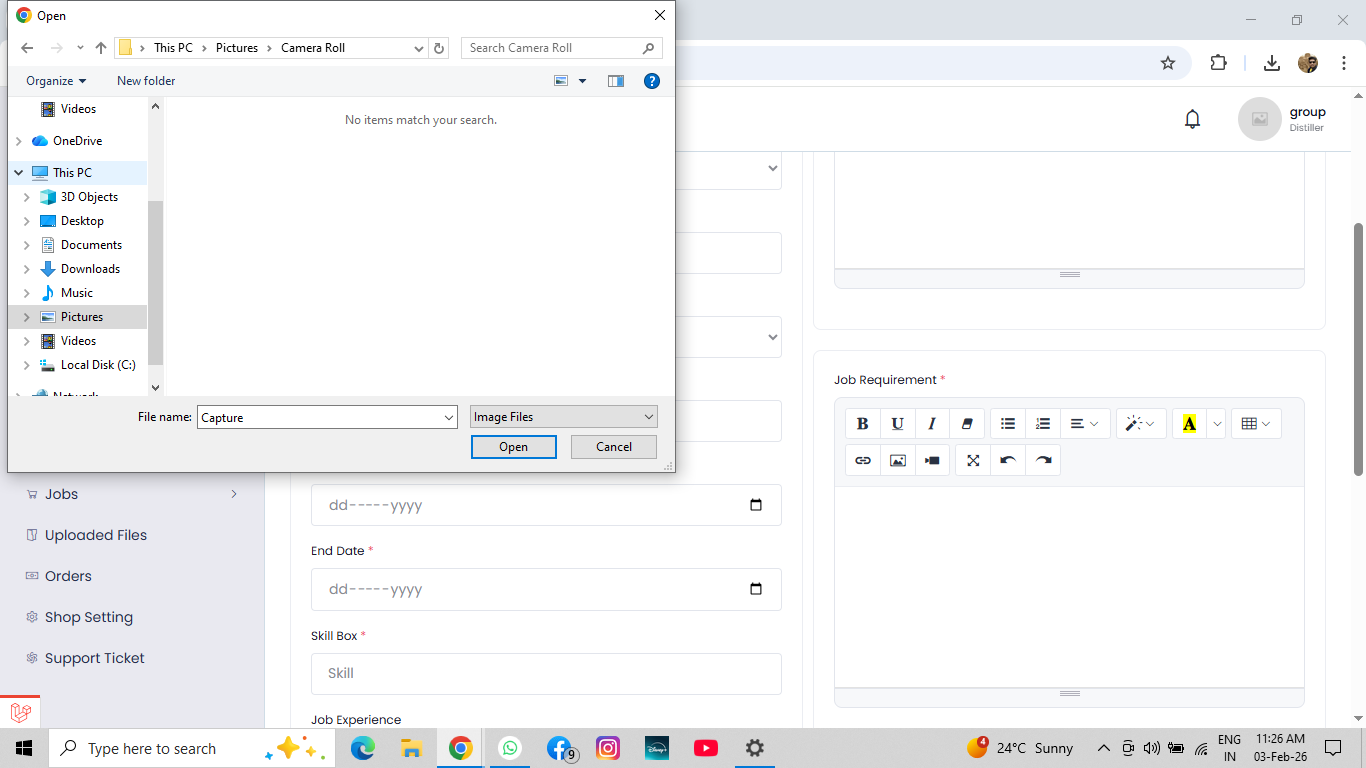Viewport: 1366px width, 768px height.
Task: Apply Italic formatting in Job Requirement toolbar
Action: click(932, 424)
